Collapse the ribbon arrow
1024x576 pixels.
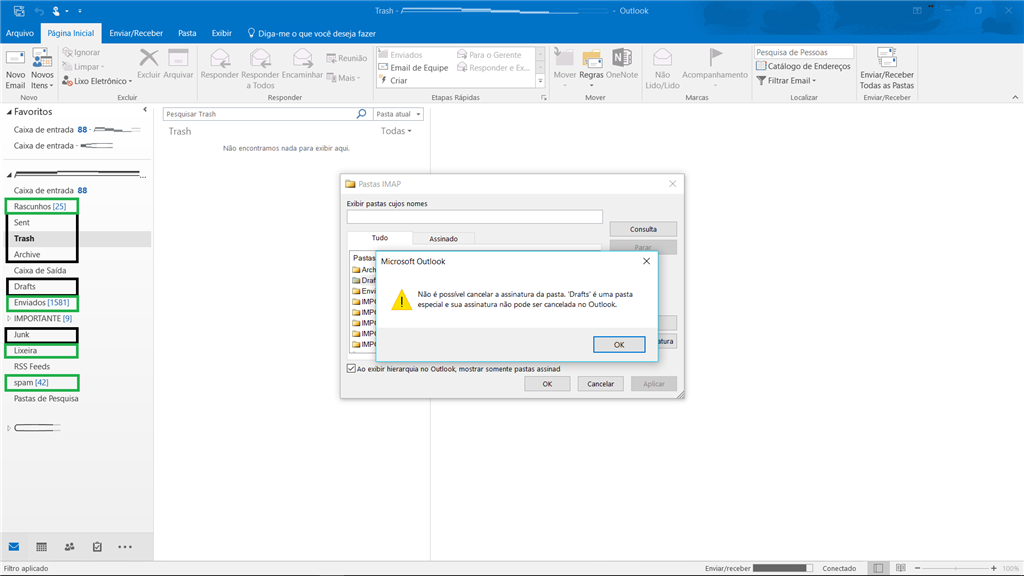pos(1015,97)
